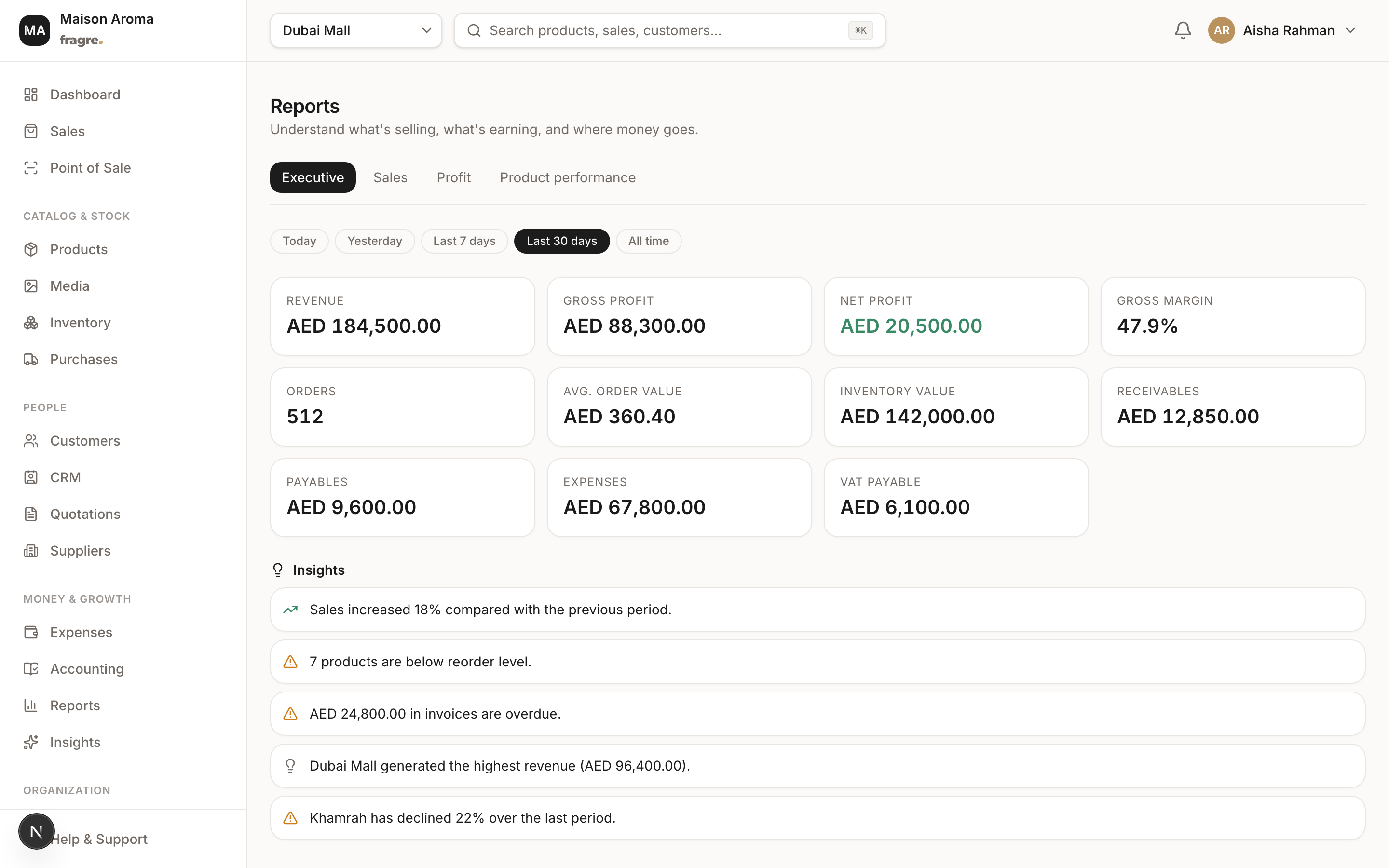Viewport: 1389px width, 868px height.
Task: Select the Yesterday date filter
Action: tap(375, 241)
